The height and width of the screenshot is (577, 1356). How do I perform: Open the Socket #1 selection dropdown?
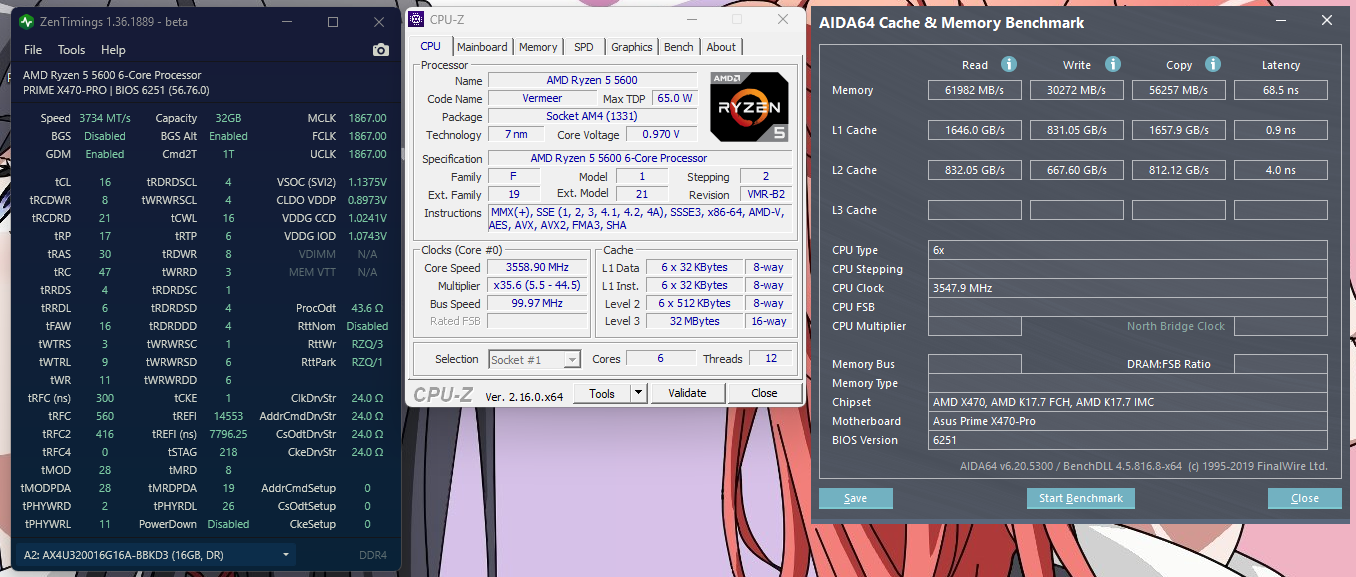(534, 359)
